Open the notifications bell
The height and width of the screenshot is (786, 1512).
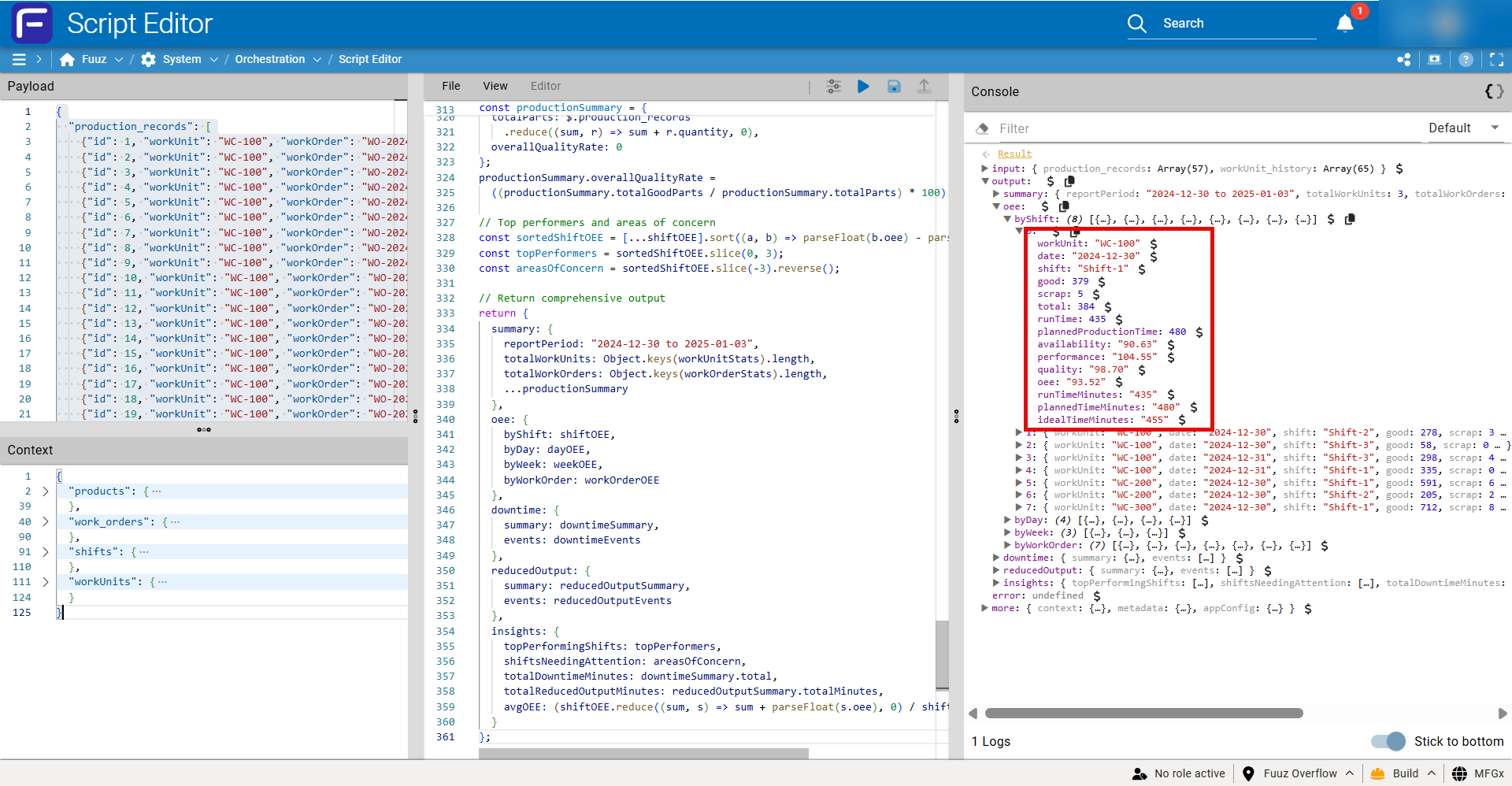coord(1345,24)
